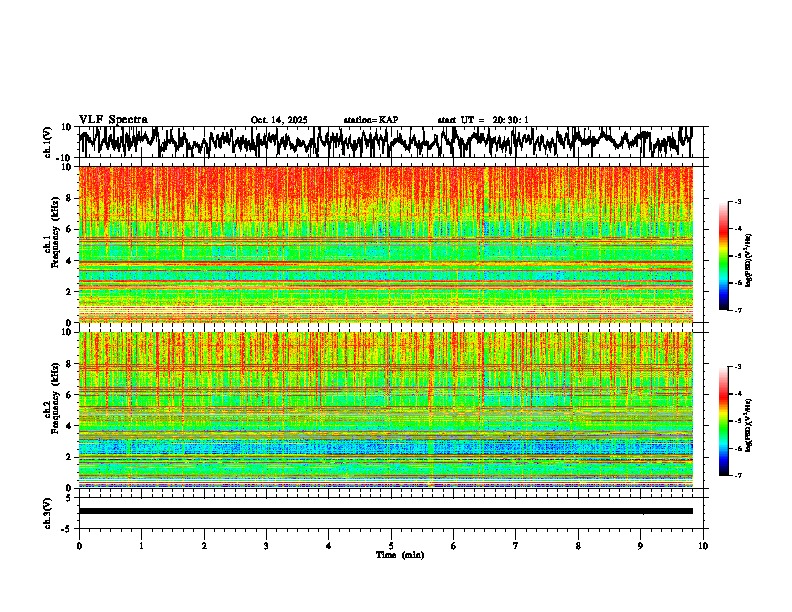Click the "Time (min)" axis label
Image resolution: width=792 pixels, height=612 pixels.
[x=400, y=555]
